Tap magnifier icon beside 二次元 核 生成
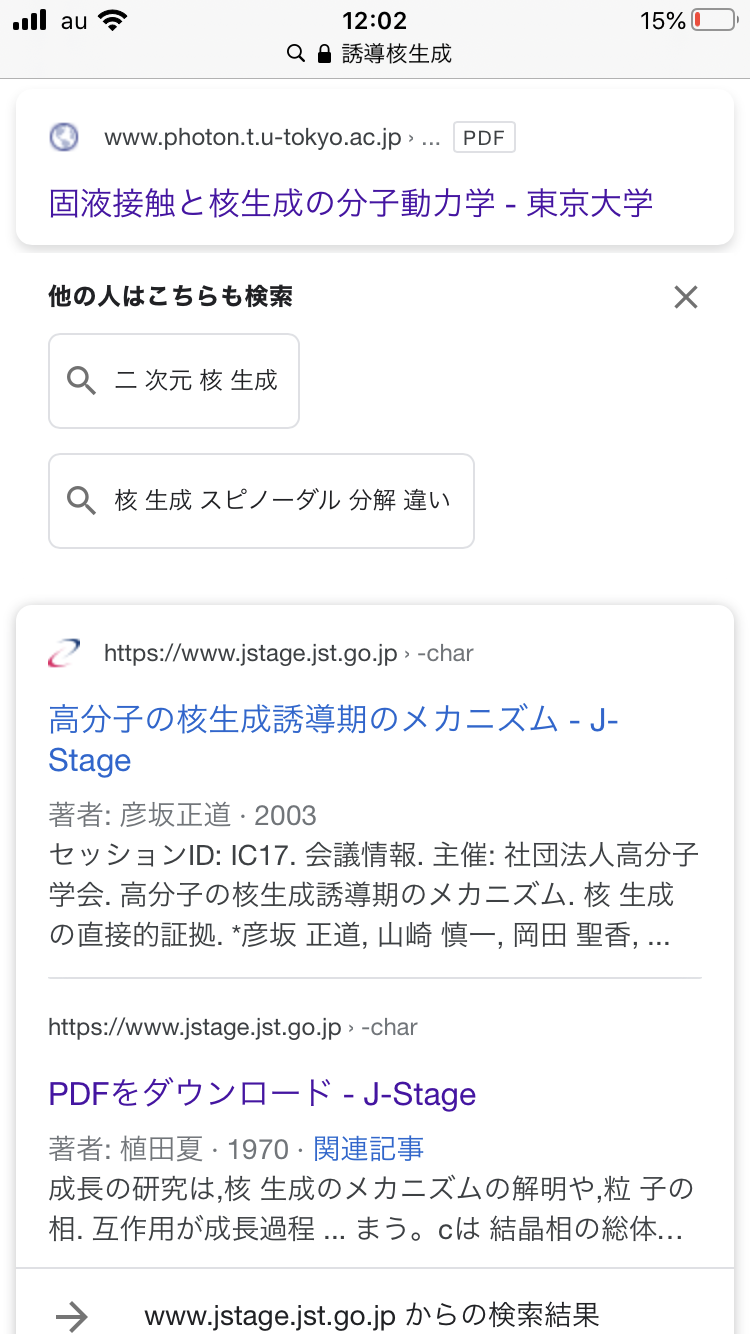The height and width of the screenshot is (1334, 750). pos(81,381)
